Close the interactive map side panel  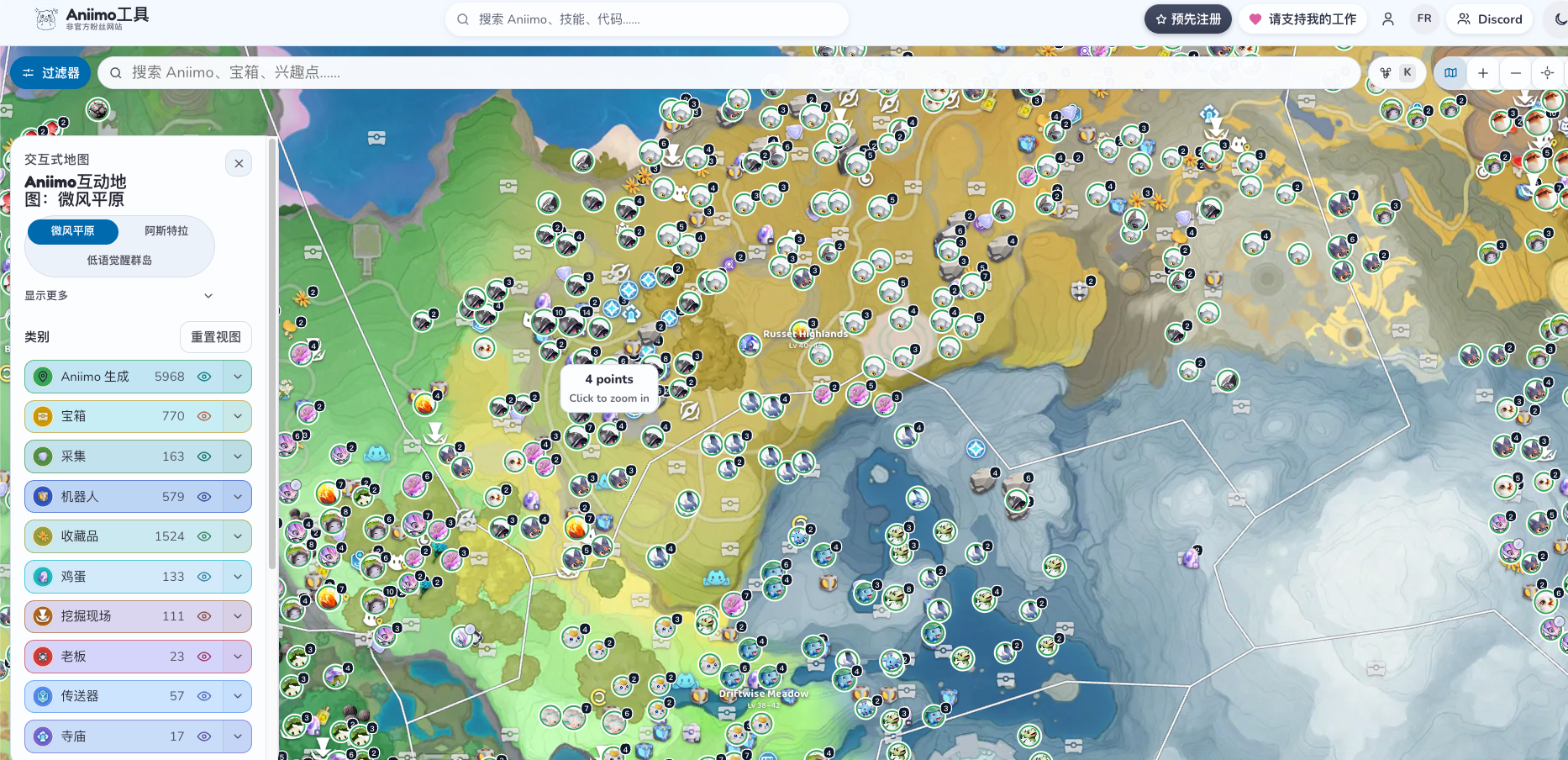tap(239, 163)
